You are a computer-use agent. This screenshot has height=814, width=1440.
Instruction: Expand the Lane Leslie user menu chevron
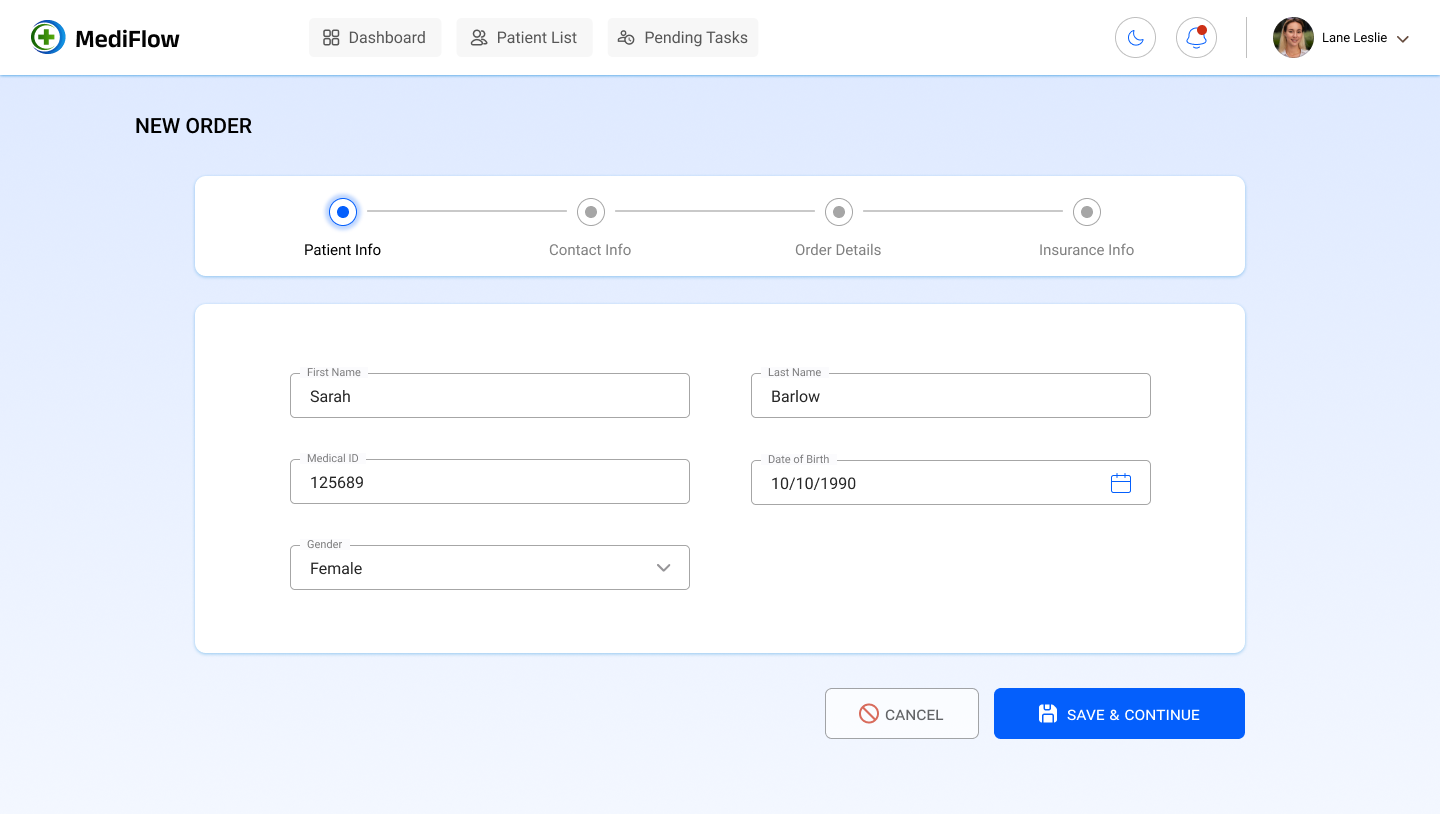click(1403, 39)
